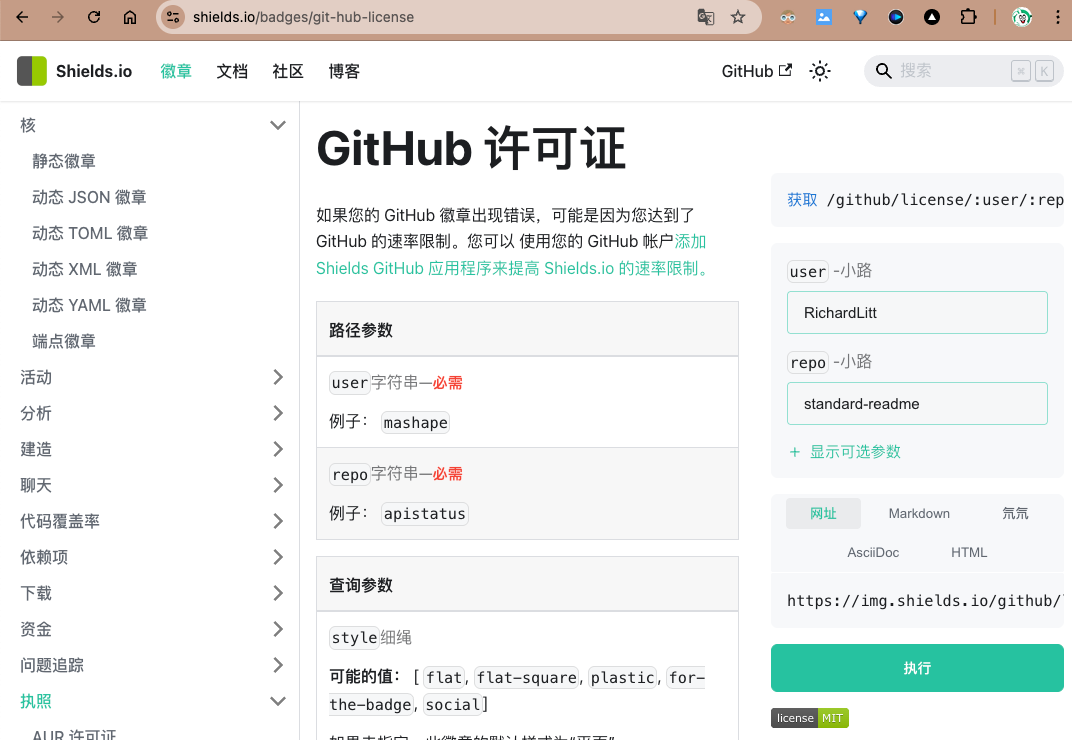This screenshot has height=740, width=1072.
Task: Open 动态 YAML 徽章 in sidebar
Action: tap(90, 305)
